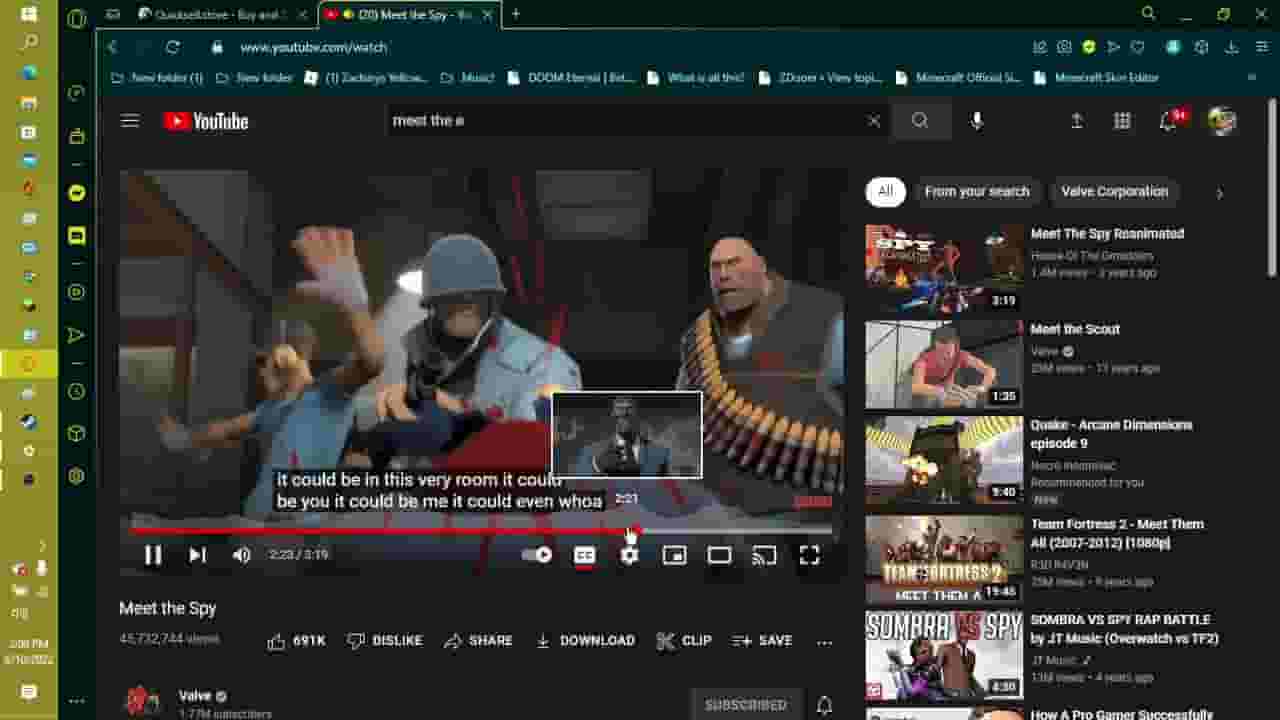Open video settings gear in player
Image resolution: width=1280 pixels, height=720 pixels.
coord(629,555)
